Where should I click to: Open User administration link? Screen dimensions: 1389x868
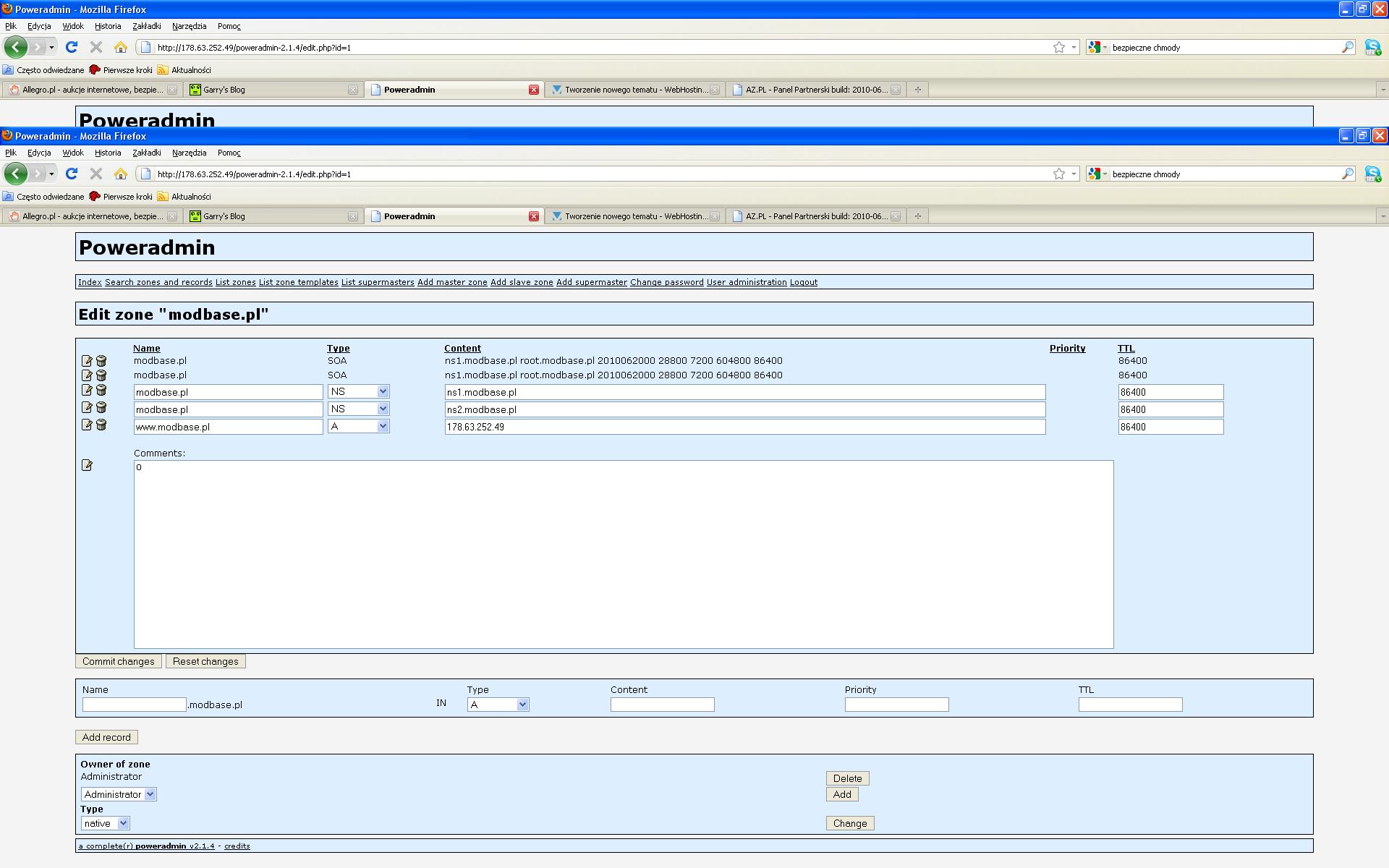click(x=747, y=282)
